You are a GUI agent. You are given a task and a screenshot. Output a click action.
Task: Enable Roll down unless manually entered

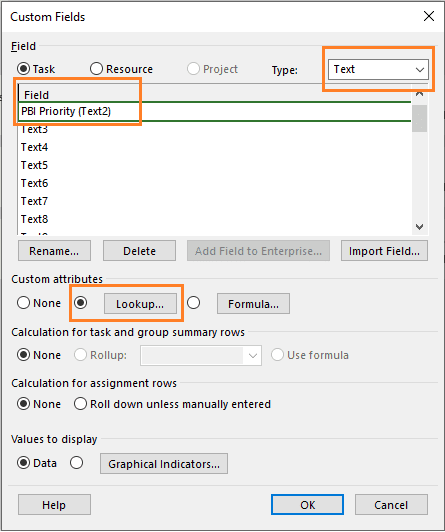pos(80,404)
